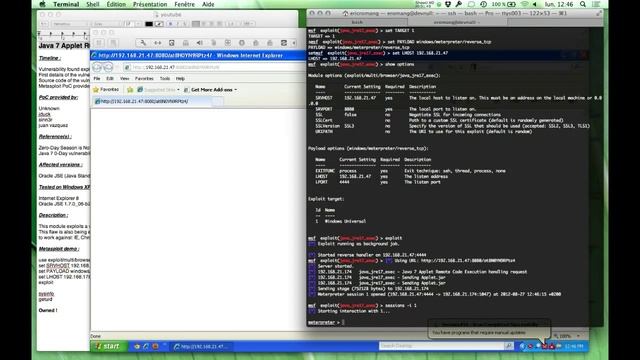Open Get More Add-ons dropdown
This screenshot has height=360, width=640.
(210, 89)
